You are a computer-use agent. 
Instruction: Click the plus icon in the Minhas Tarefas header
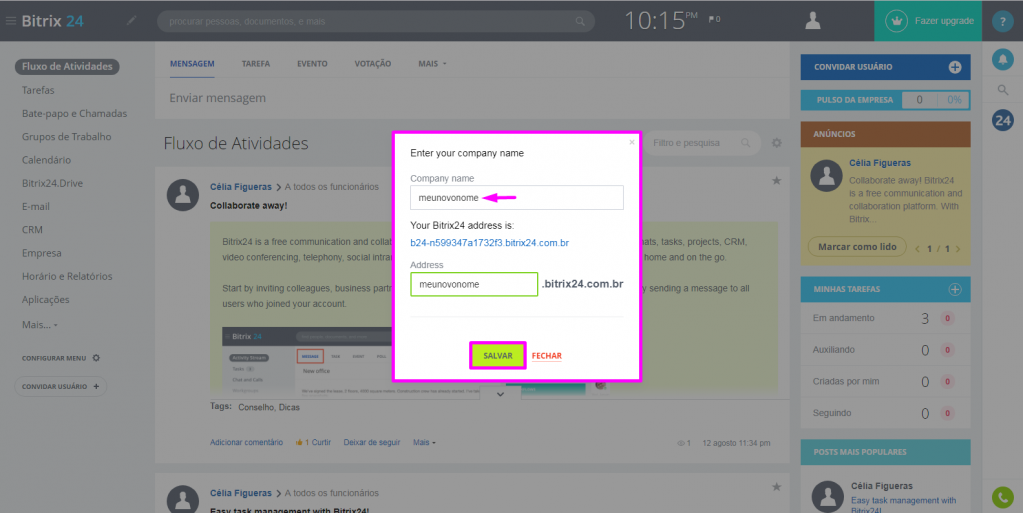point(954,289)
